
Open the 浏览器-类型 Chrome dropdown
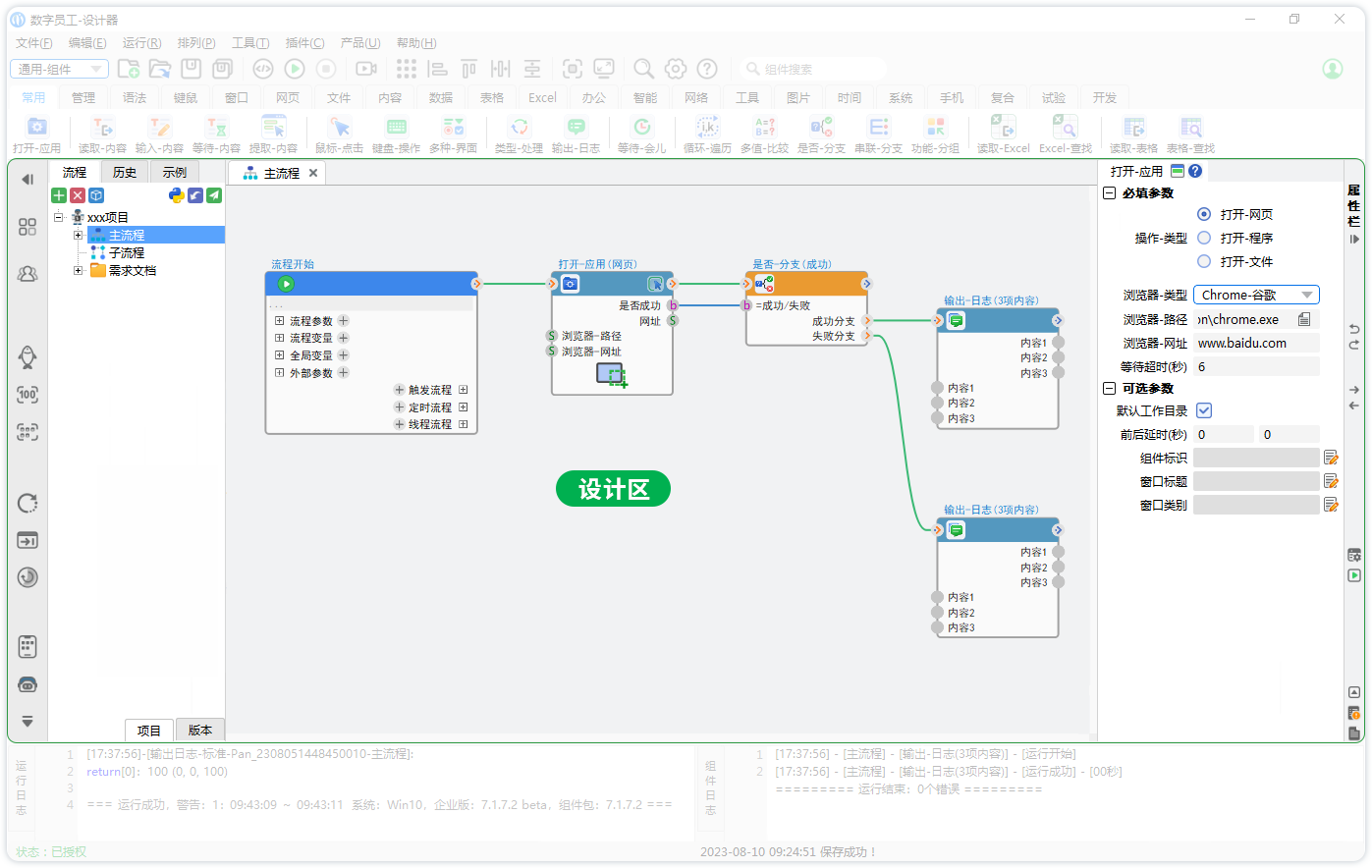pyautogui.click(x=1256, y=295)
